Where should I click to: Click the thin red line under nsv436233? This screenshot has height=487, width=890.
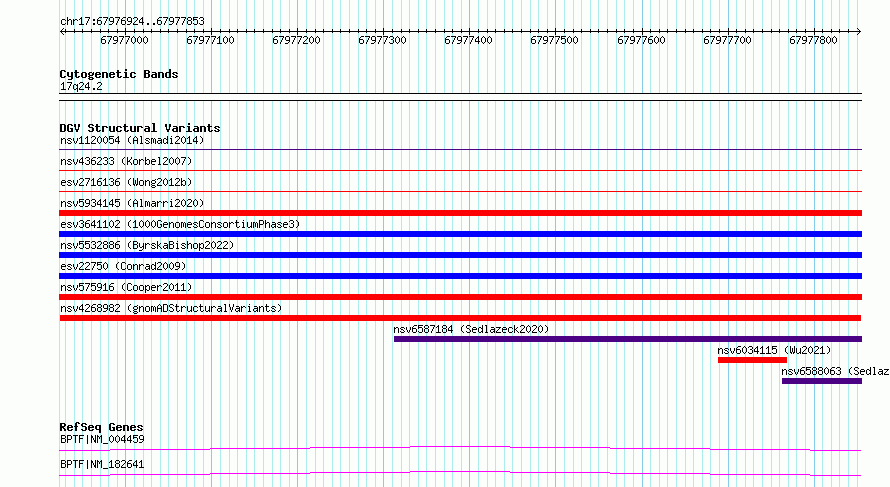(x=460, y=170)
